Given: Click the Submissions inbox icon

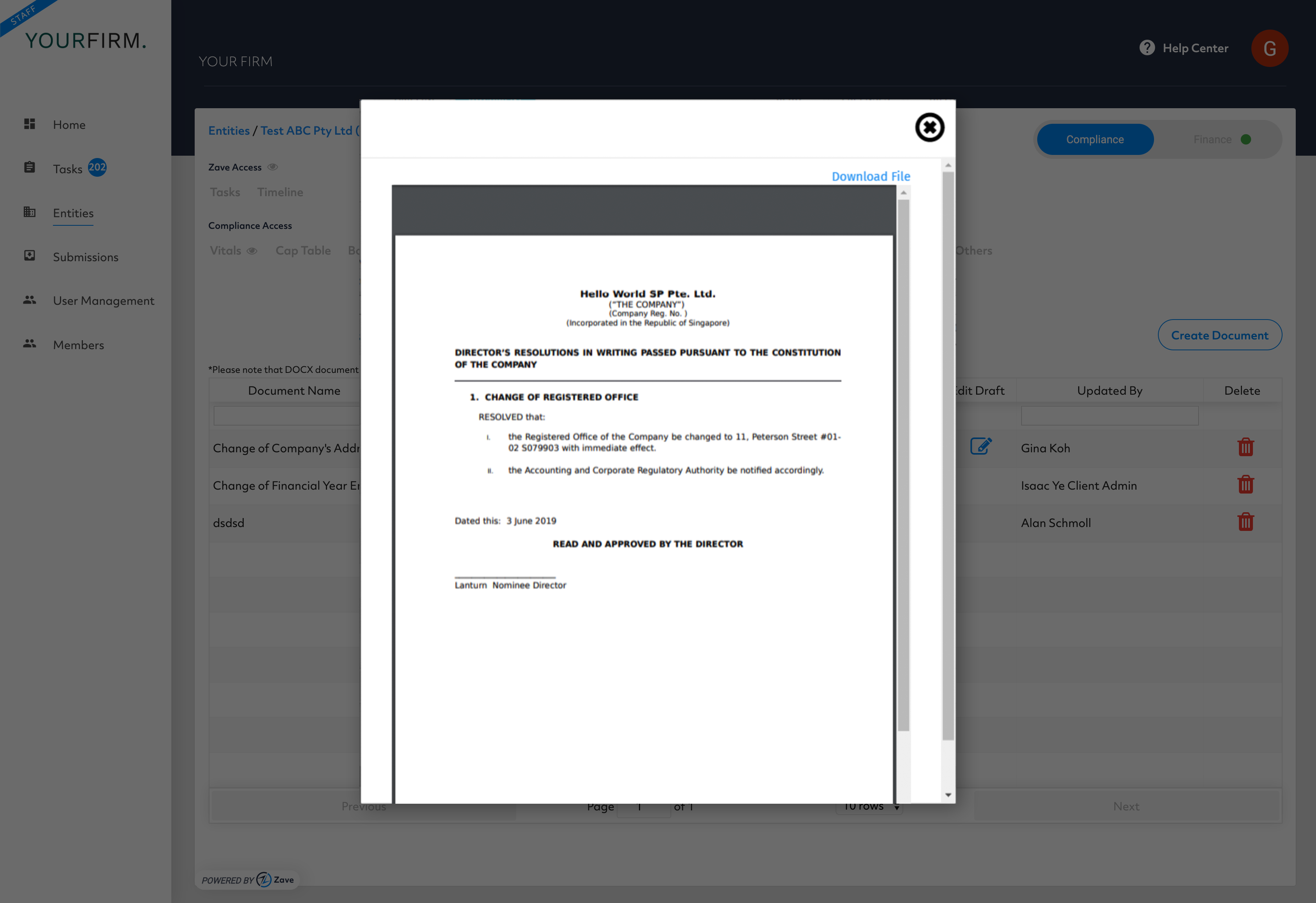Looking at the screenshot, I should (30, 256).
